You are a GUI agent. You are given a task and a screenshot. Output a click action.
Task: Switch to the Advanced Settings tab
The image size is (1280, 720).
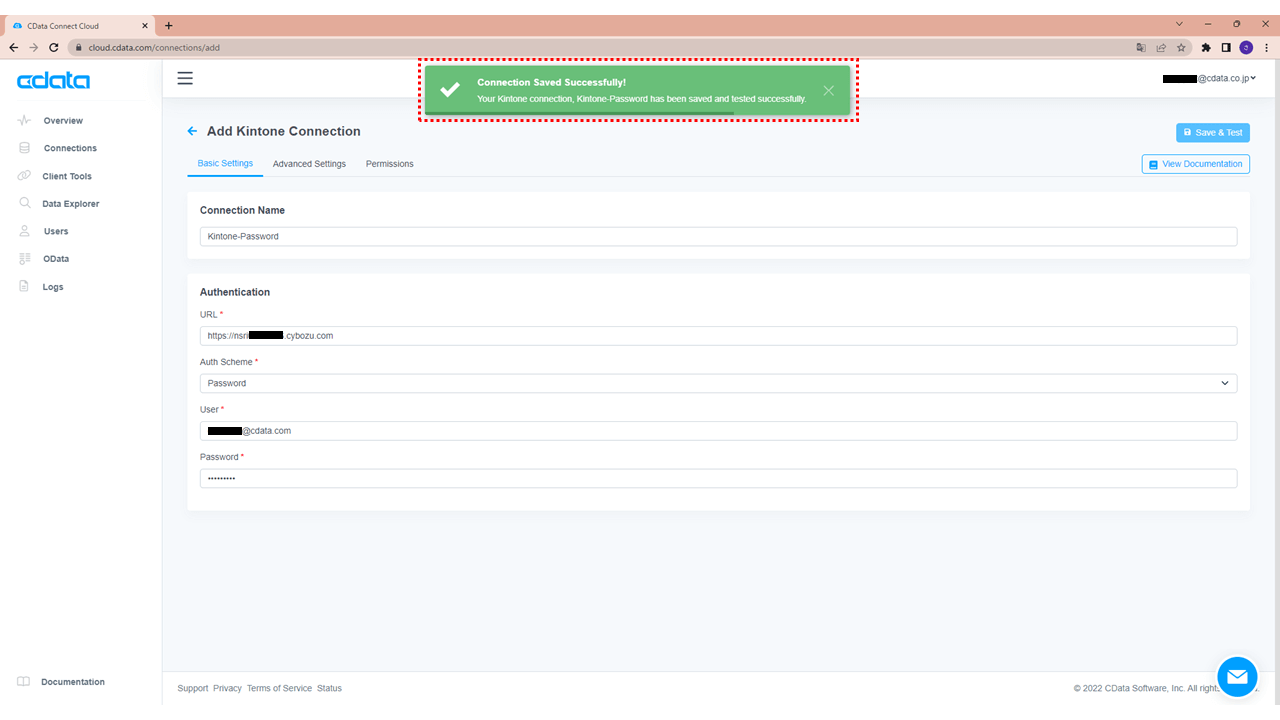pos(309,164)
